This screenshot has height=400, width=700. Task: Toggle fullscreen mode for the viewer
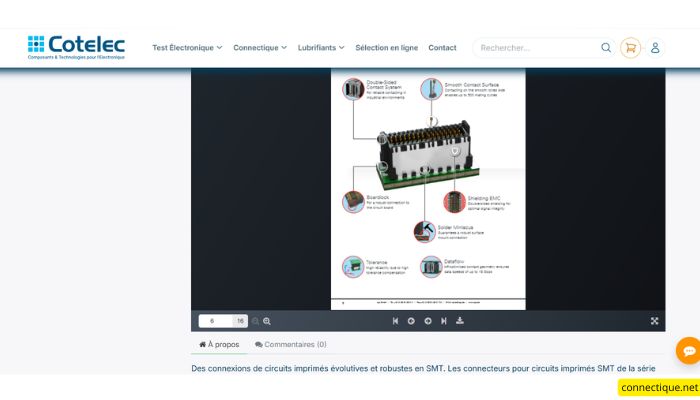pos(654,321)
